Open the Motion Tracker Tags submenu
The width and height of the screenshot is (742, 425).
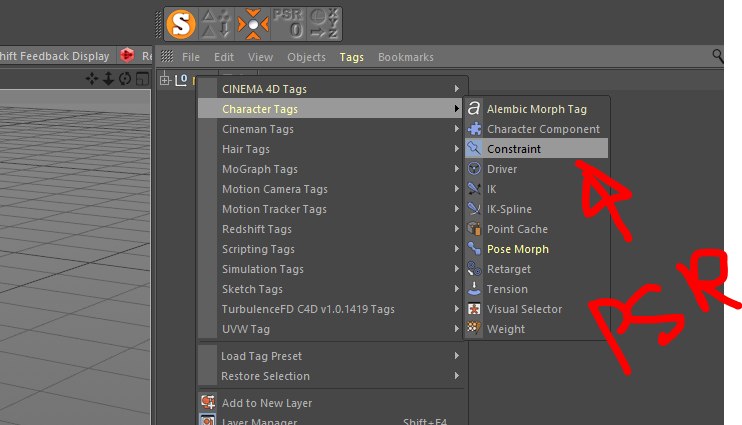(x=332, y=209)
